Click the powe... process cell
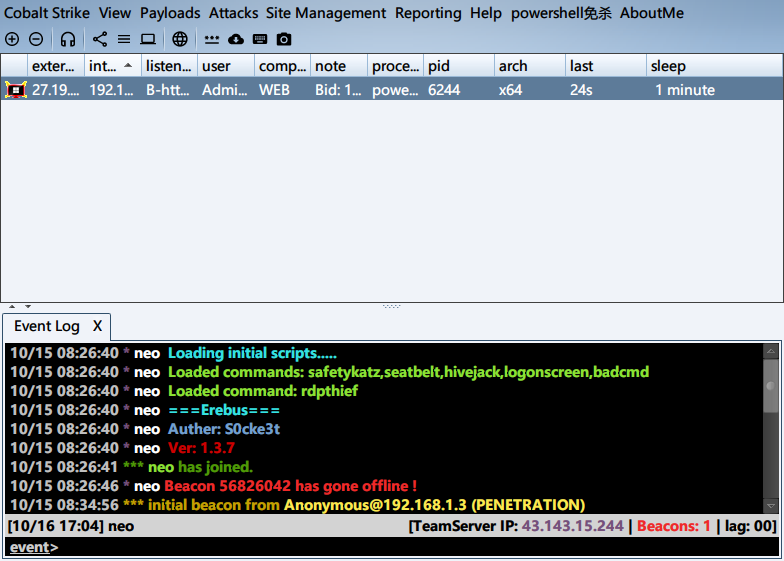The width and height of the screenshot is (784, 561). click(x=396, y=90)
